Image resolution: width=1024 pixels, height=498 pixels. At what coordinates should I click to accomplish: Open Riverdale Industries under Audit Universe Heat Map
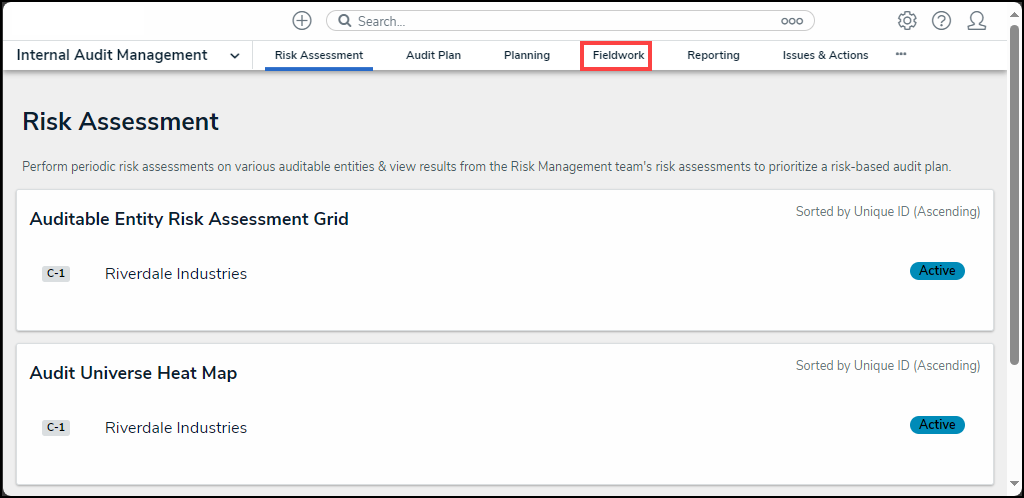tap(176, 428)
